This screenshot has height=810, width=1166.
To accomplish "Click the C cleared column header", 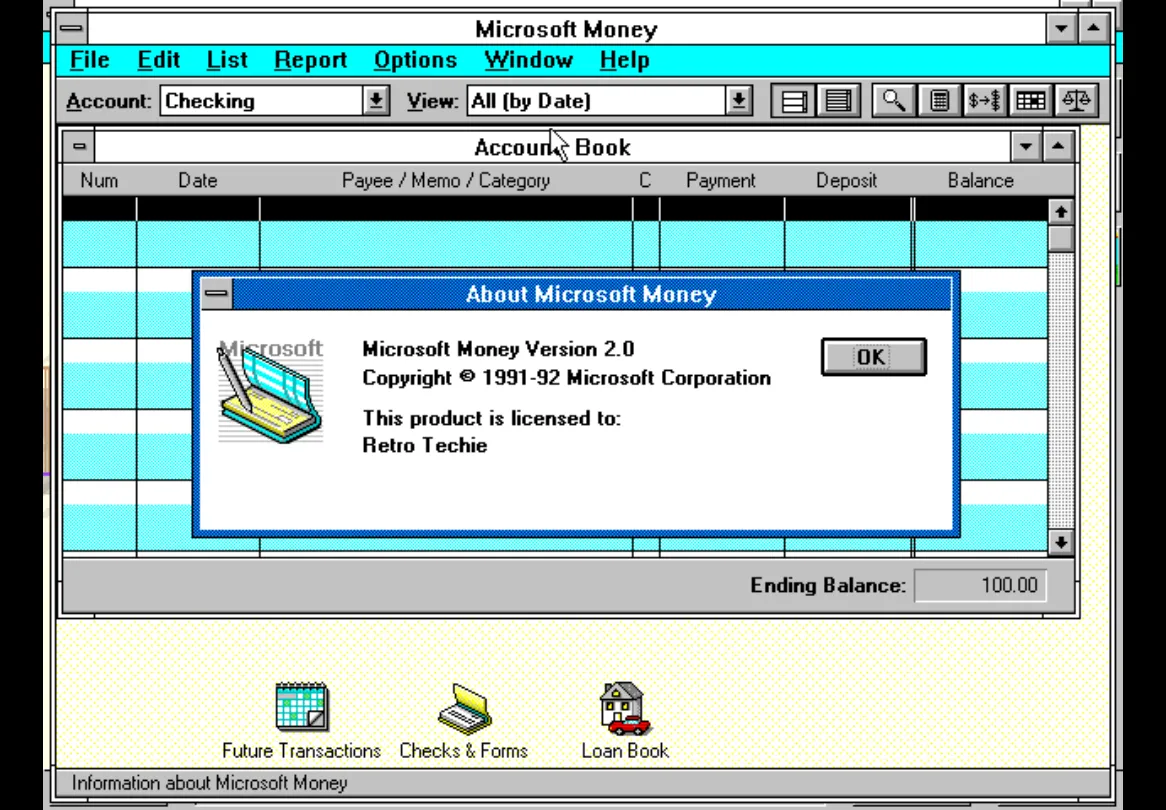I will 645,181.
